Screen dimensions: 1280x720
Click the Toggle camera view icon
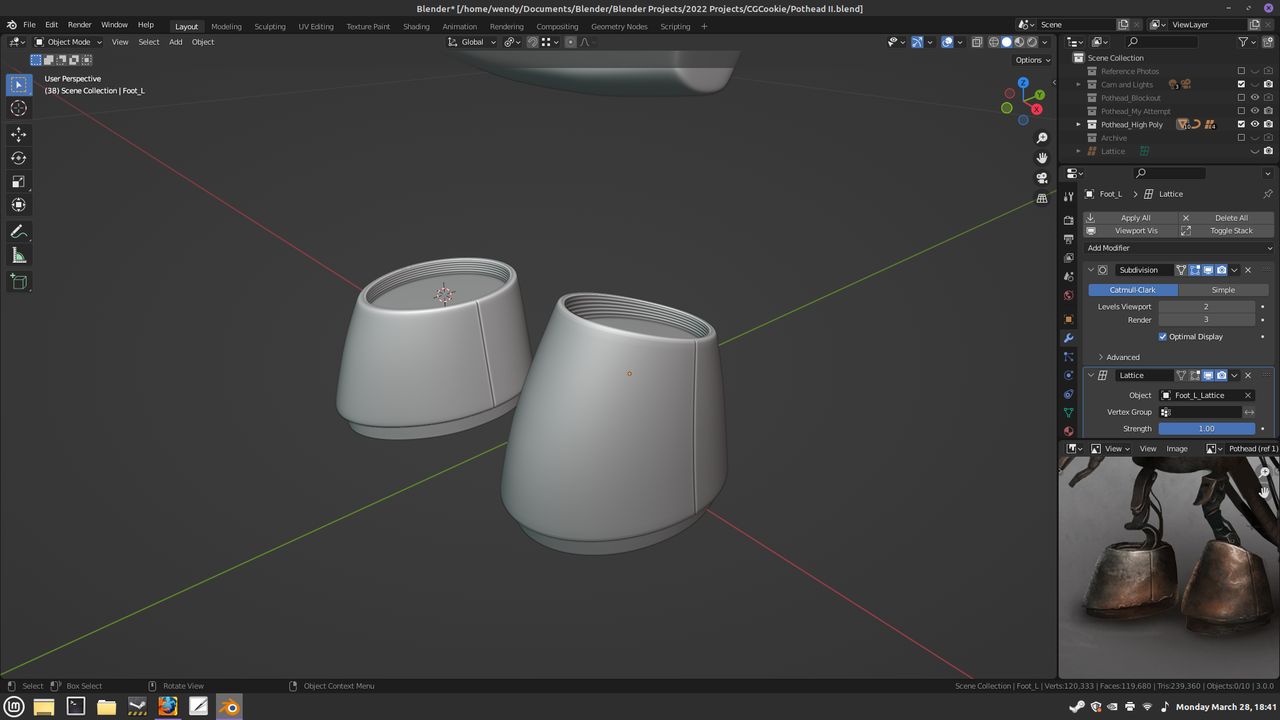point(1042,178)
